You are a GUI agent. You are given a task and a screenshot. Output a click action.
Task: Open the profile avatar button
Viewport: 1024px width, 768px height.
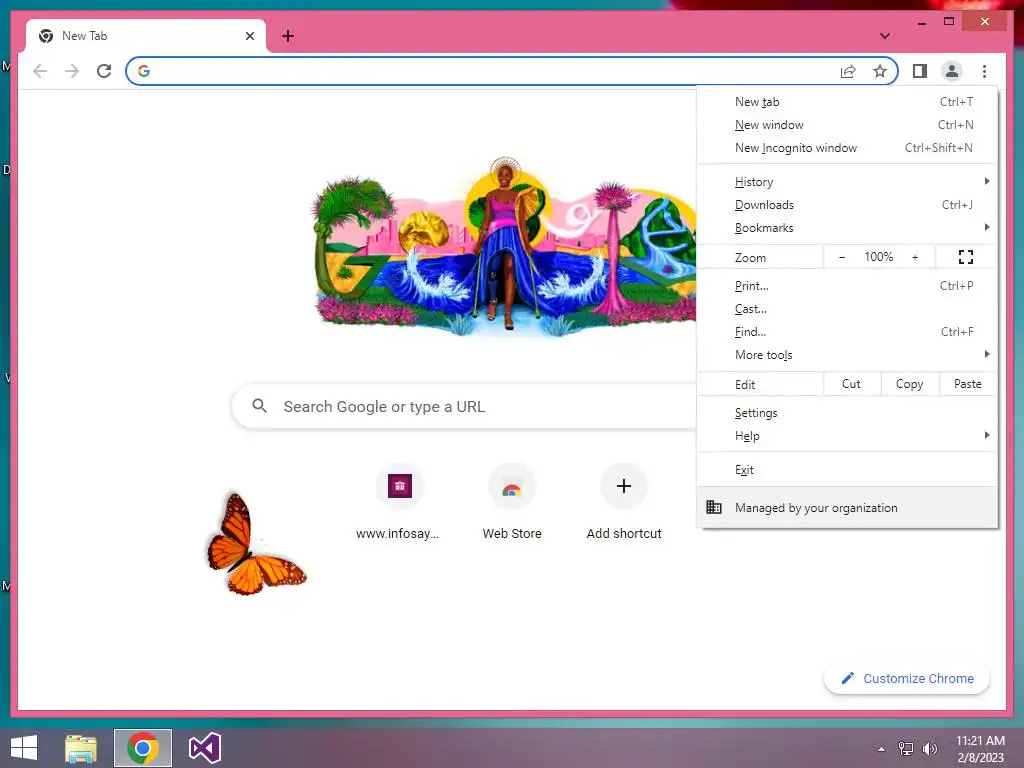(x=952, y=71)
